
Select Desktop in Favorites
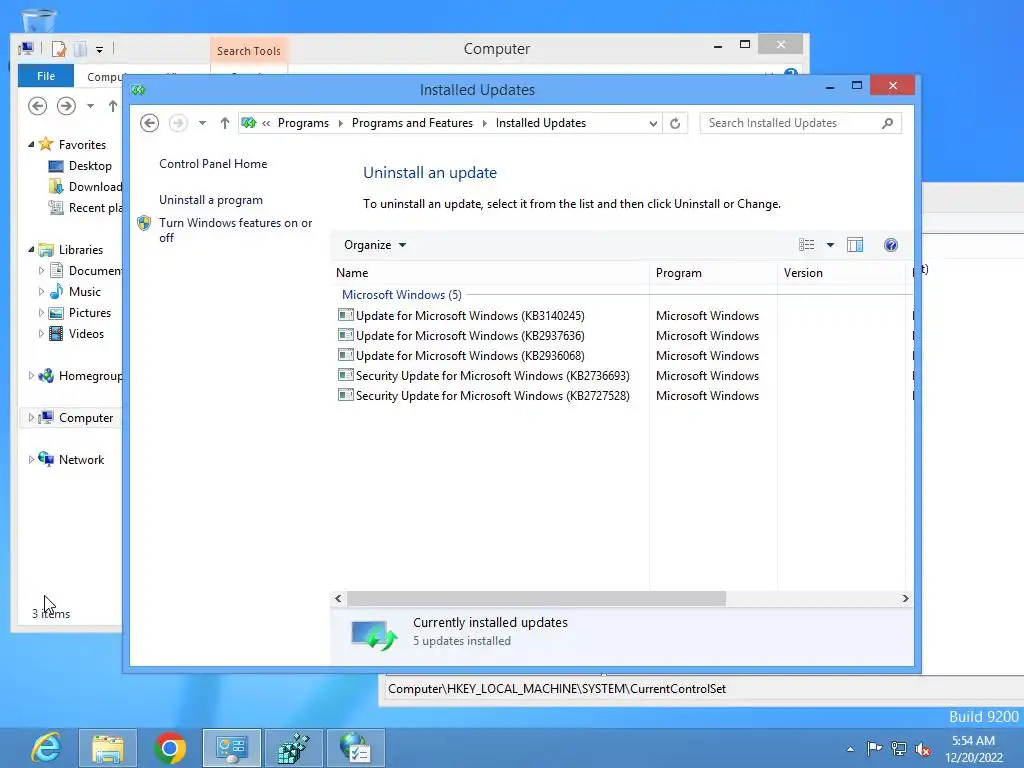80,166
